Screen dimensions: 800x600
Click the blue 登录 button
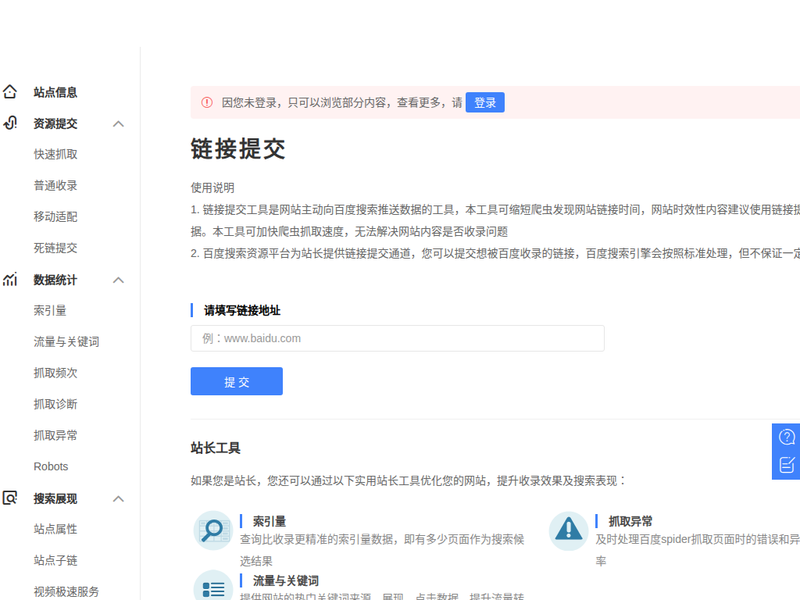[x=485, y=103]
